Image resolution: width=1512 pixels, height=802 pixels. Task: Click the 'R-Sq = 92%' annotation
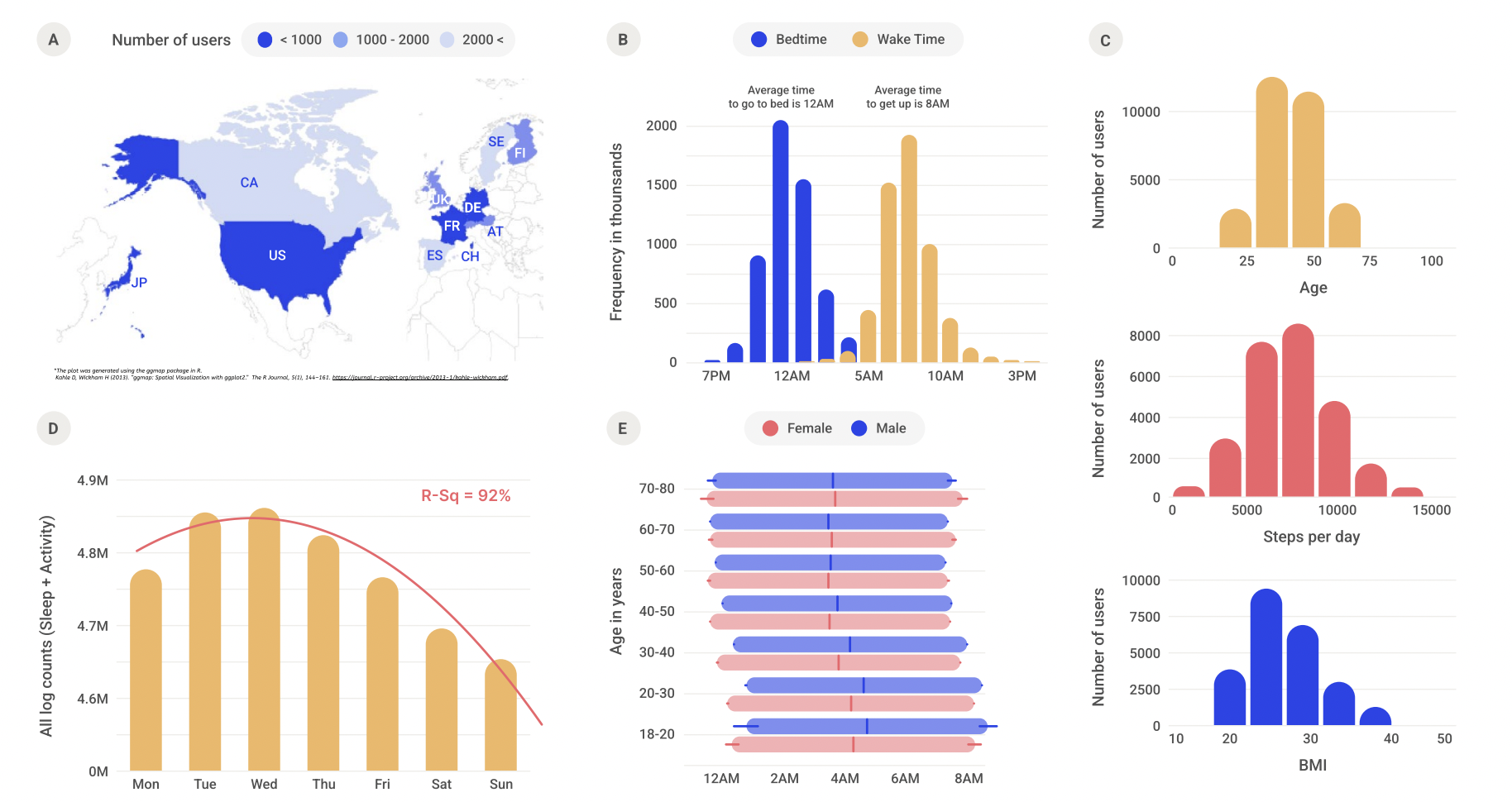coord(466,495)
